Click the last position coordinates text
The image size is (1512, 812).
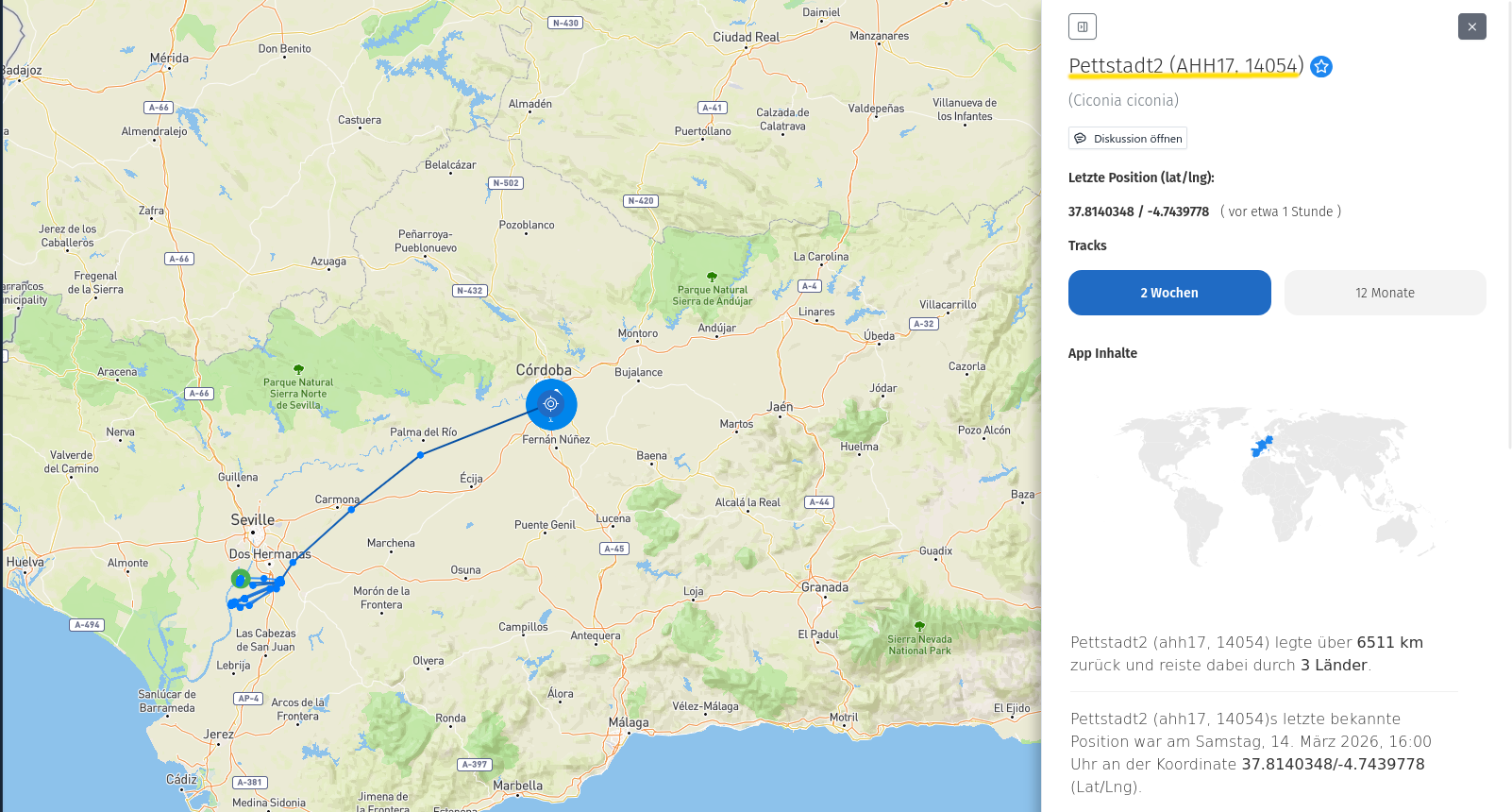click(1138, 211)
